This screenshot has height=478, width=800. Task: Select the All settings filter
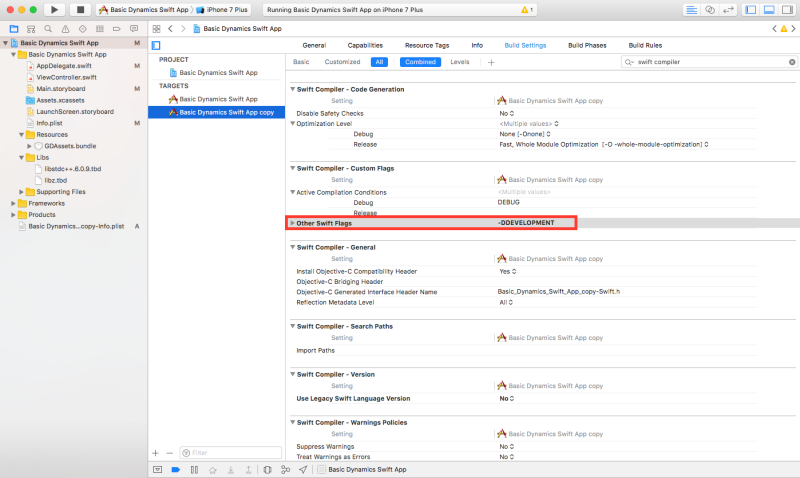379,62
